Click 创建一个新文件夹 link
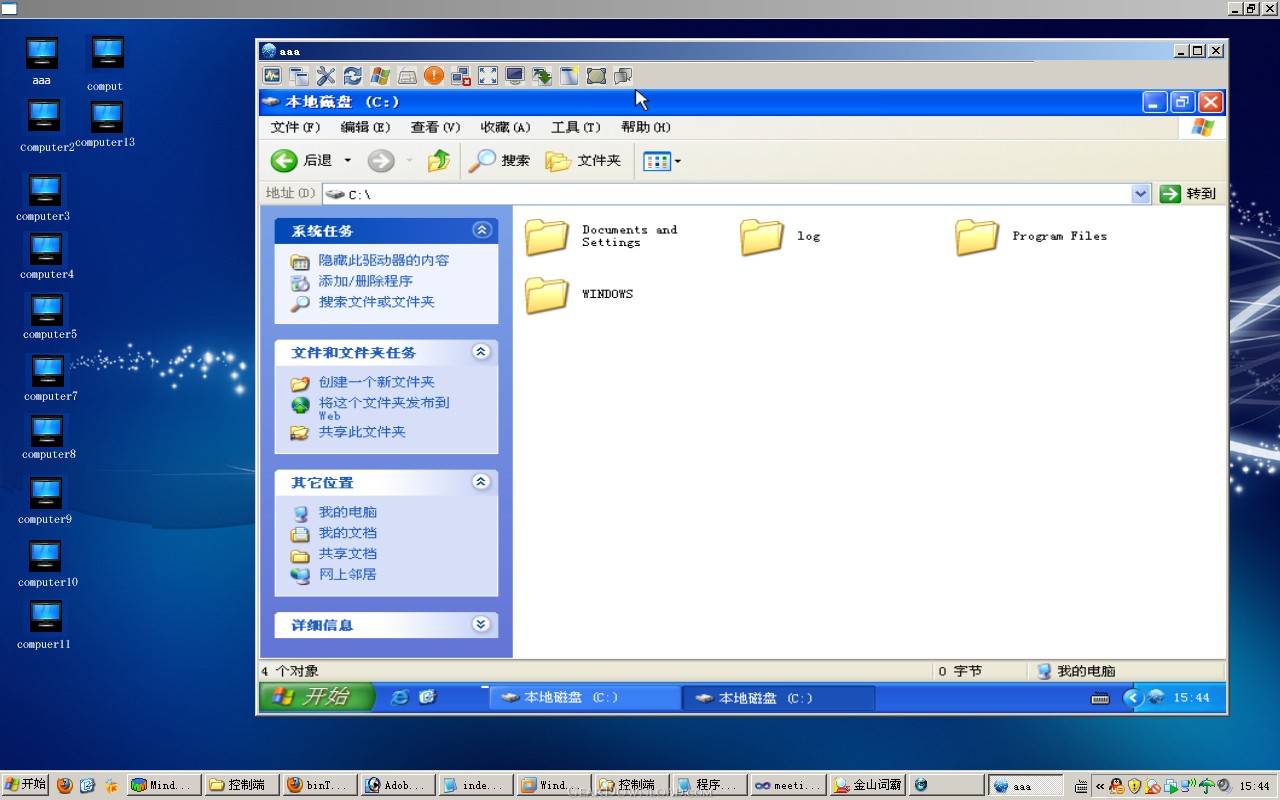 376,382
